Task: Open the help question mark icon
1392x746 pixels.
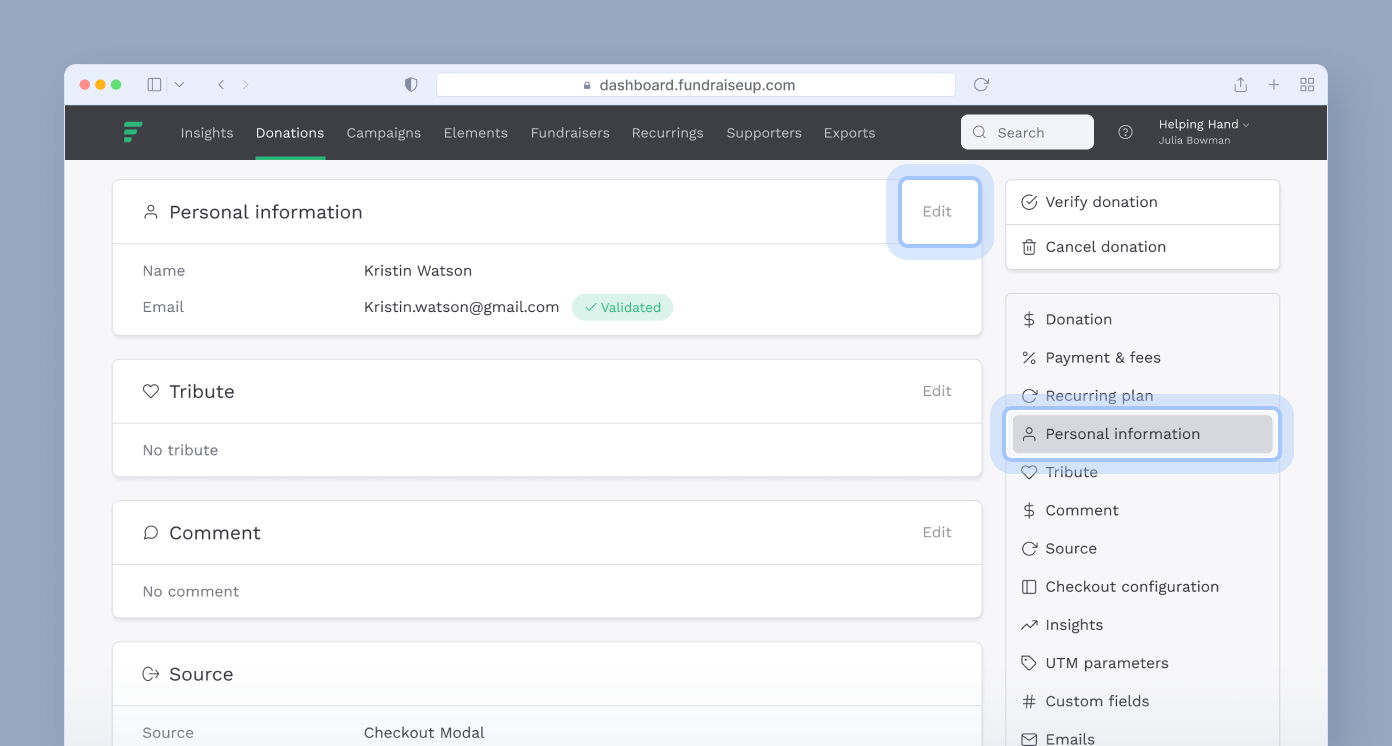Action: (x=1125, y=131)
